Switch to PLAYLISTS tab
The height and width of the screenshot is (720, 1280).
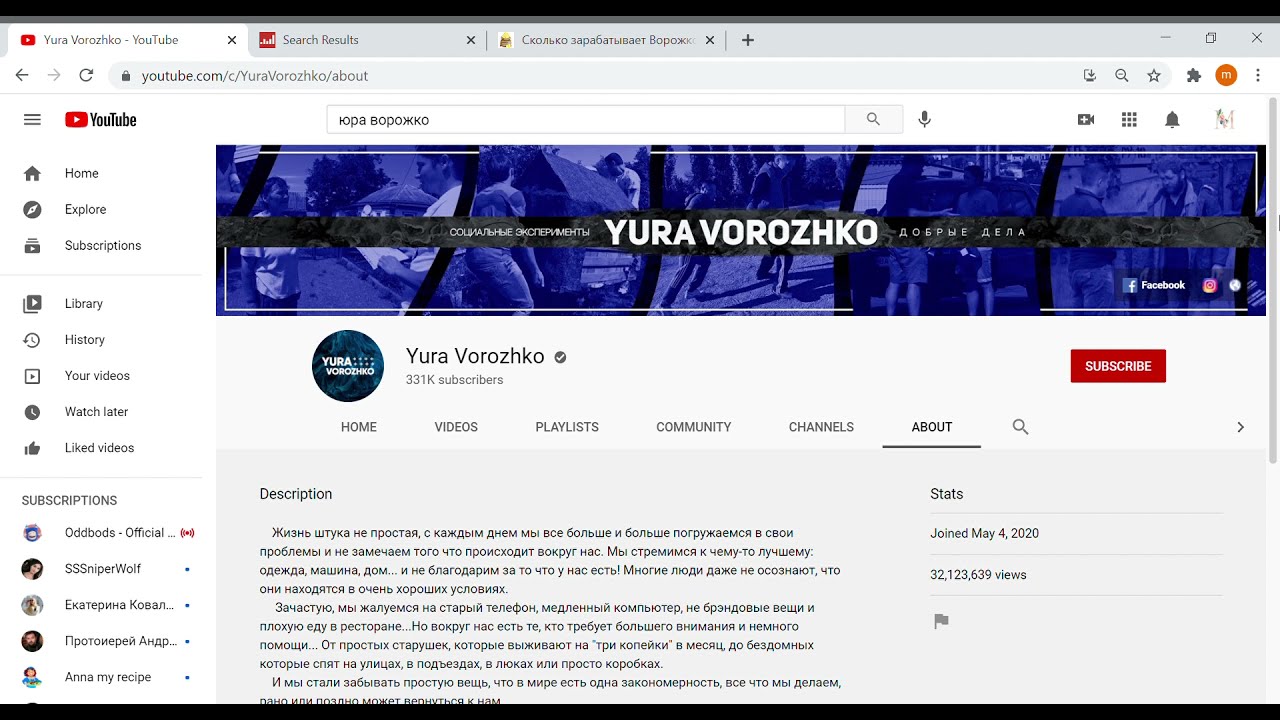(567, 427)
